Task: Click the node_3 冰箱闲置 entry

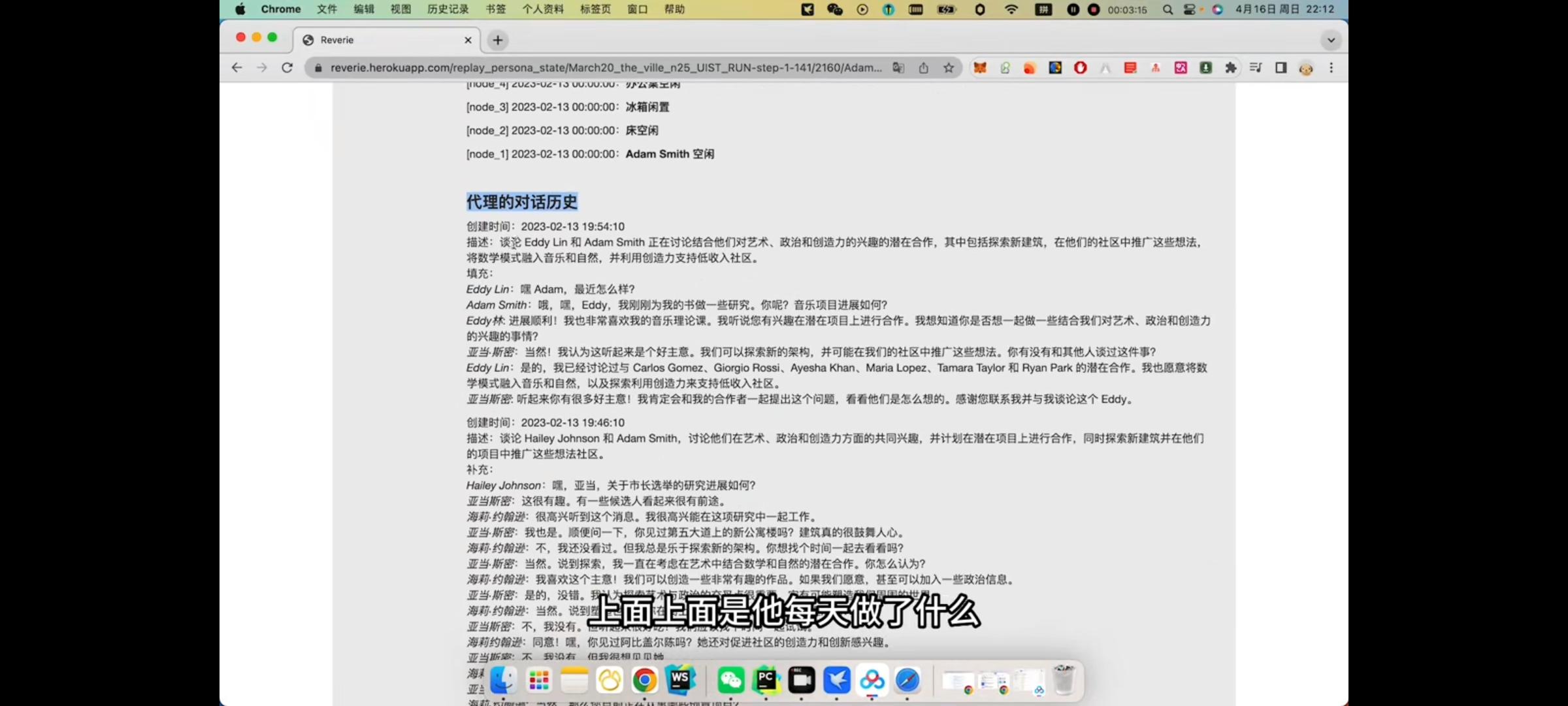Action: pos(568,107)
